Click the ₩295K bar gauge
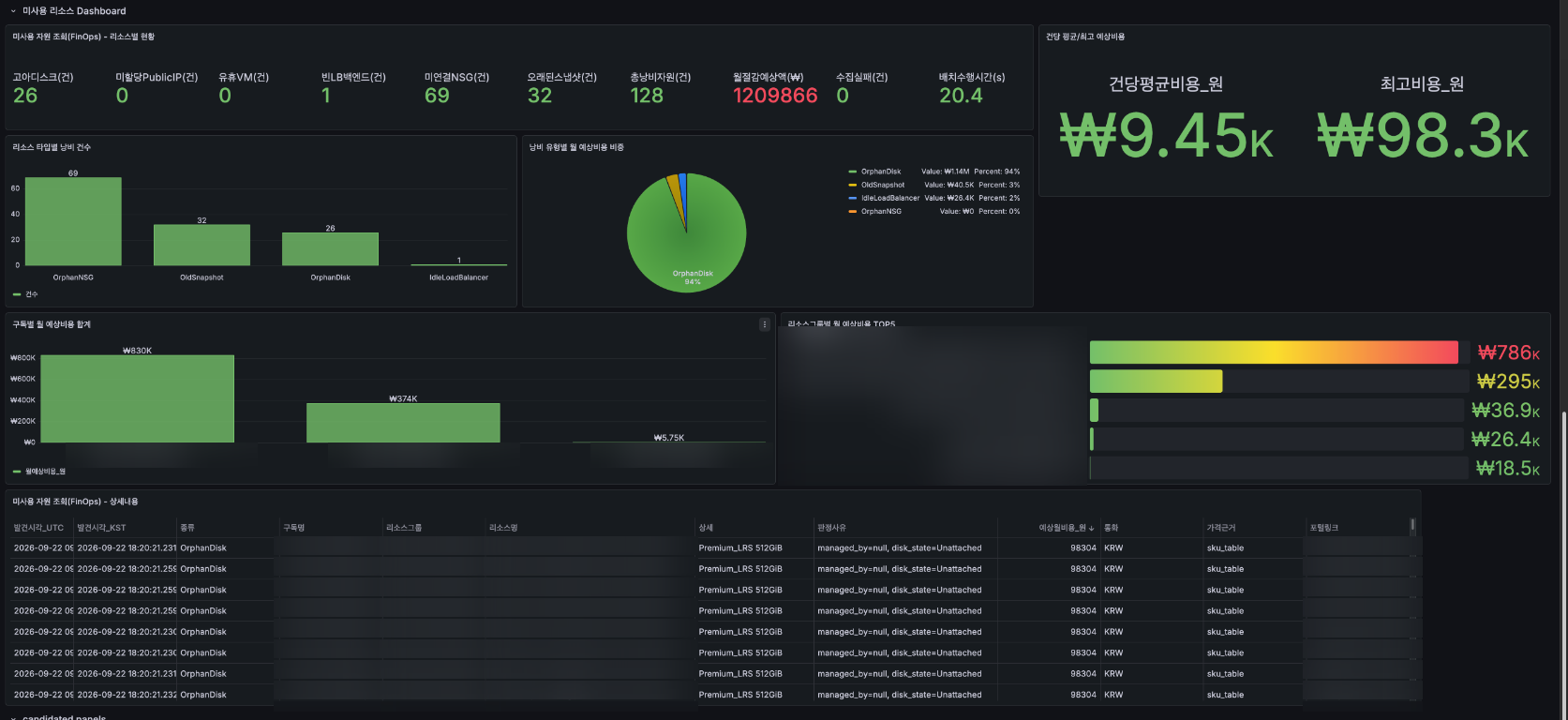The image size is (1568, 720). (x=1157, y=382)
